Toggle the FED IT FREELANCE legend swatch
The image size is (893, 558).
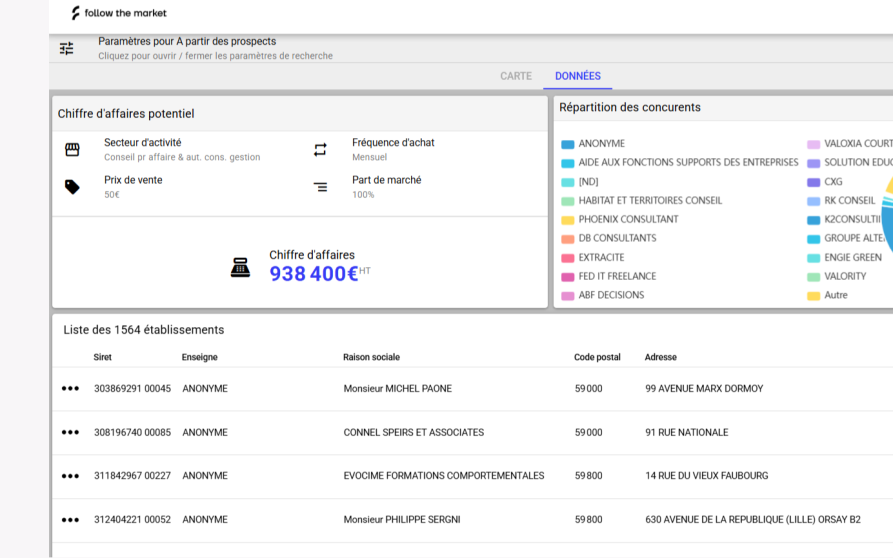click(567, 277)
